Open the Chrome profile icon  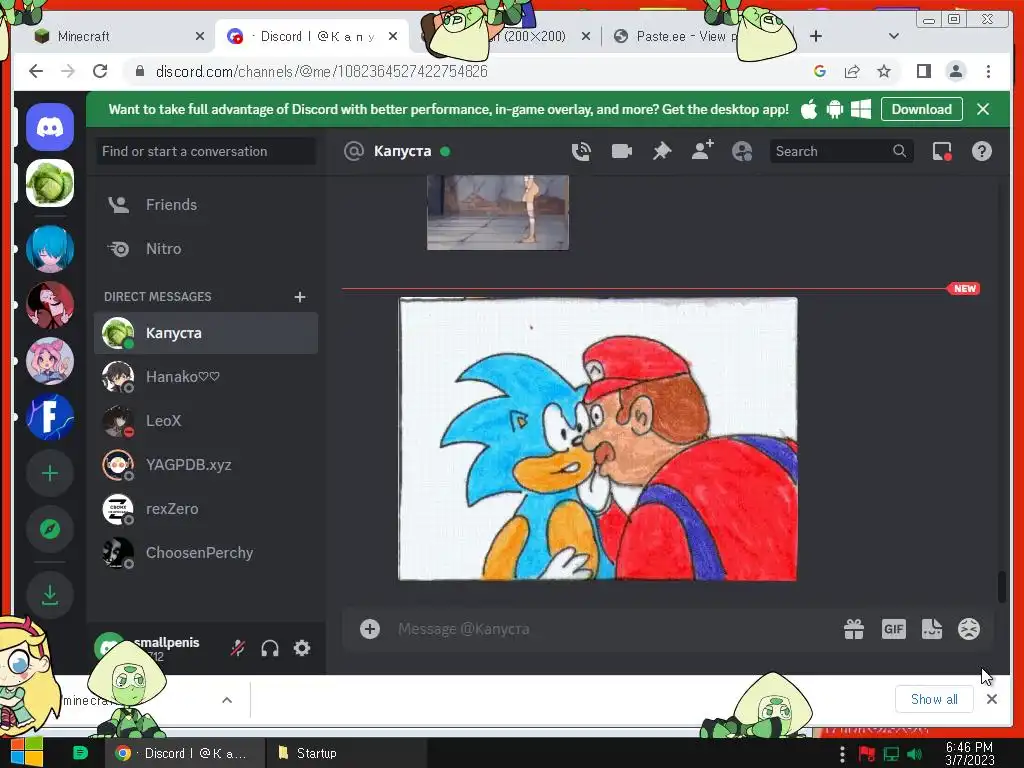(x=955, y=71)
